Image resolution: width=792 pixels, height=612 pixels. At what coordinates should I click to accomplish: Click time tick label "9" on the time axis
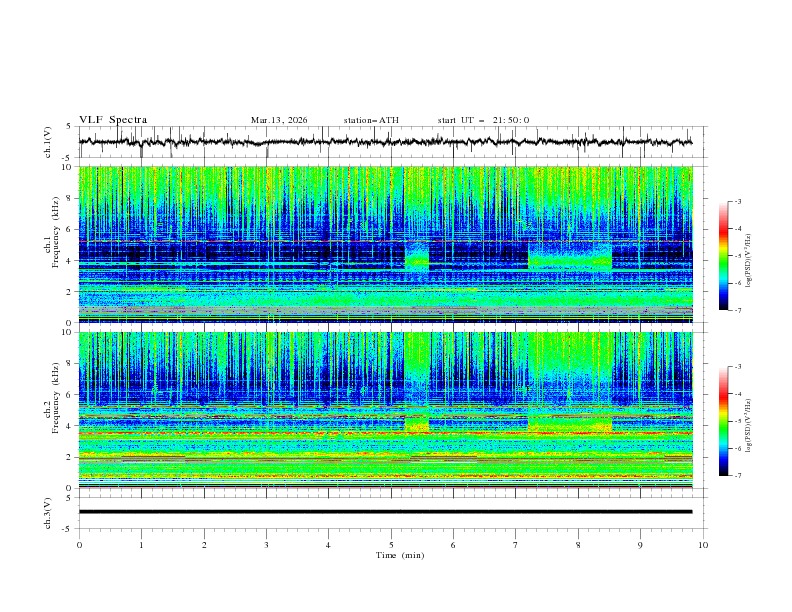pyautogui.click(x=640, y=545)
